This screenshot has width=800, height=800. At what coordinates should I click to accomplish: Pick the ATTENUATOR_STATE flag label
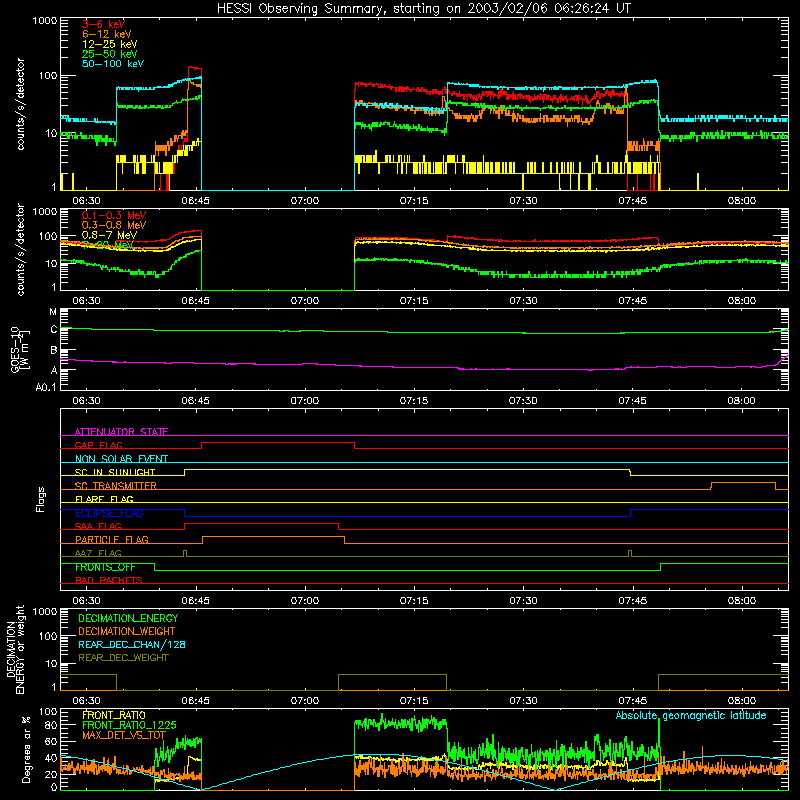(x=121, y=432)
